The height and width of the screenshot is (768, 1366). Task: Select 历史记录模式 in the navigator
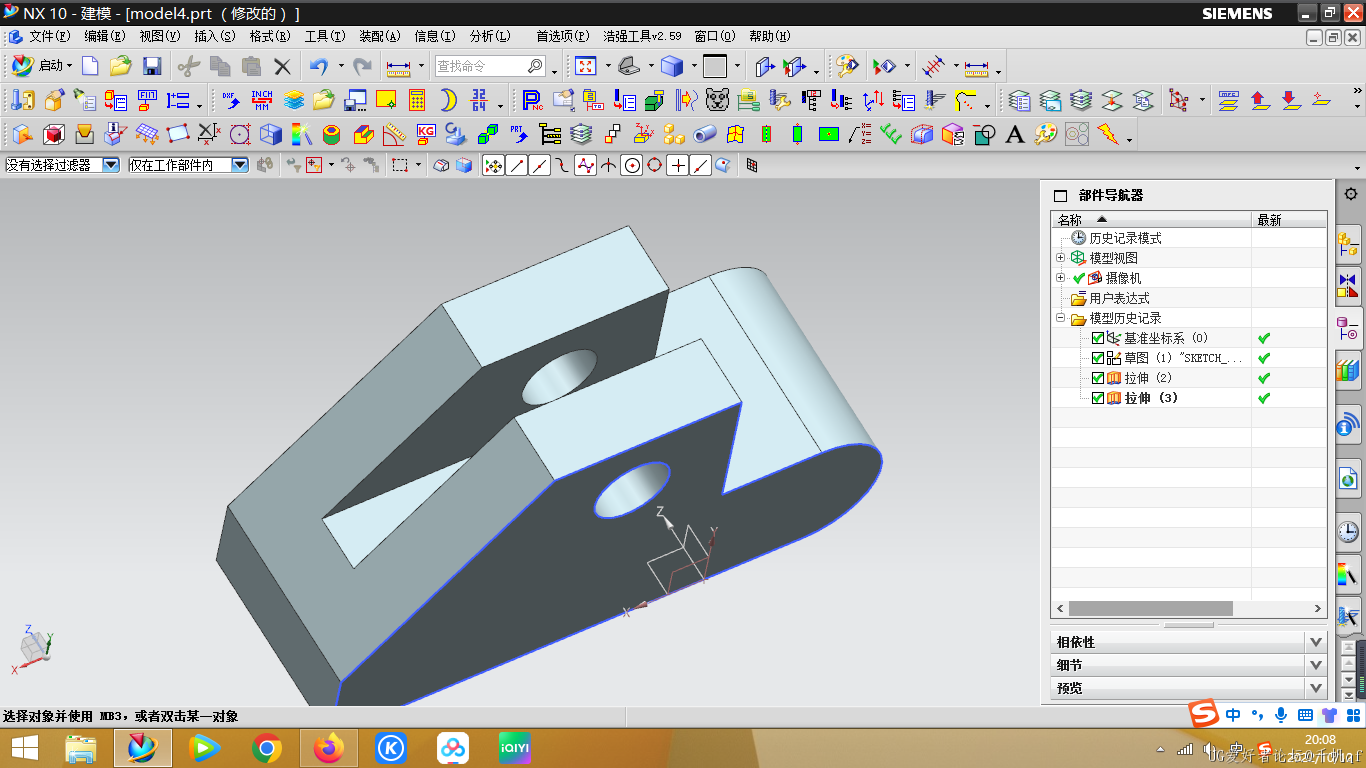pos(1125,238)
